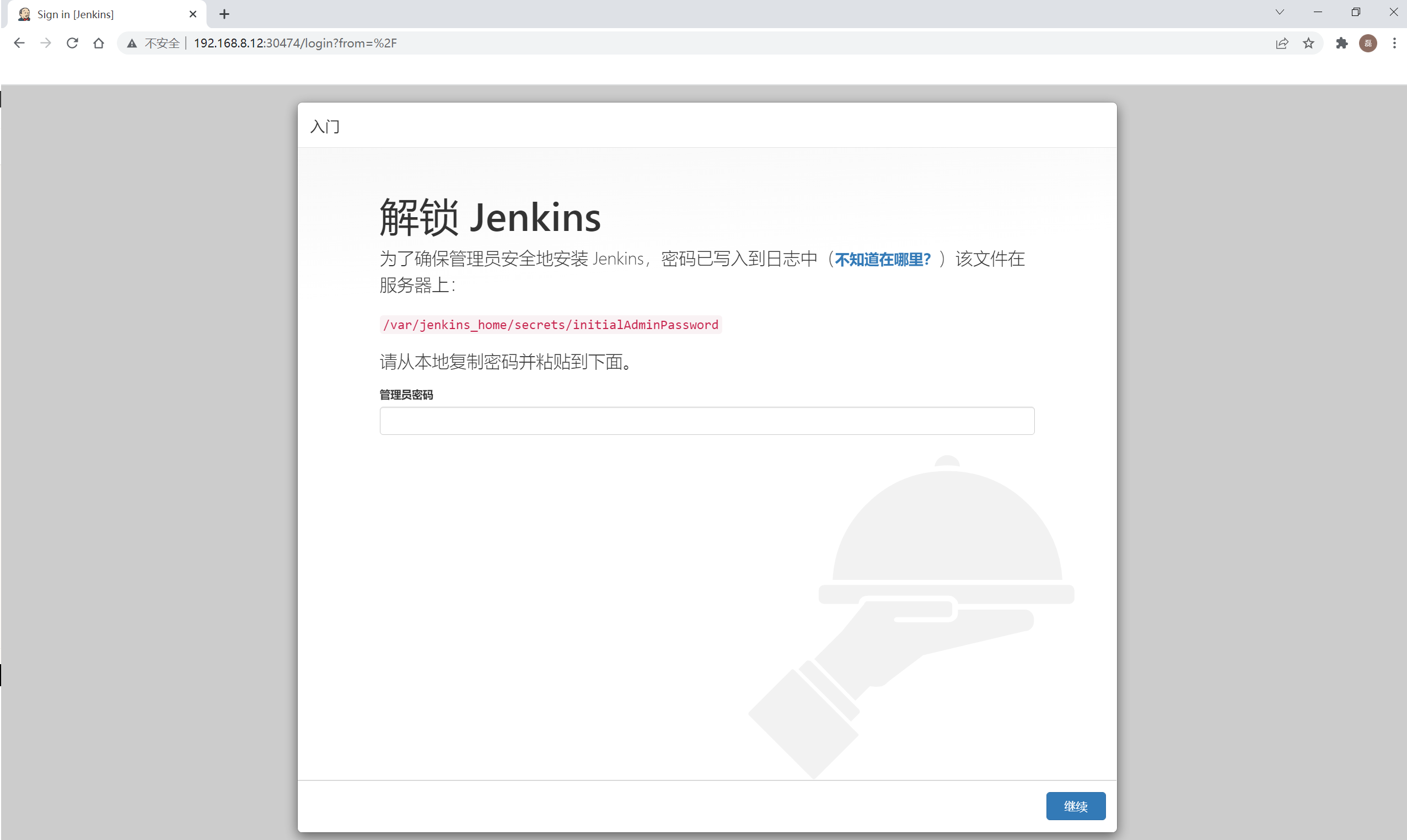Click the 管理员密码 password field
Viewport: 1407px width, 840px height.
click(707, 421)
